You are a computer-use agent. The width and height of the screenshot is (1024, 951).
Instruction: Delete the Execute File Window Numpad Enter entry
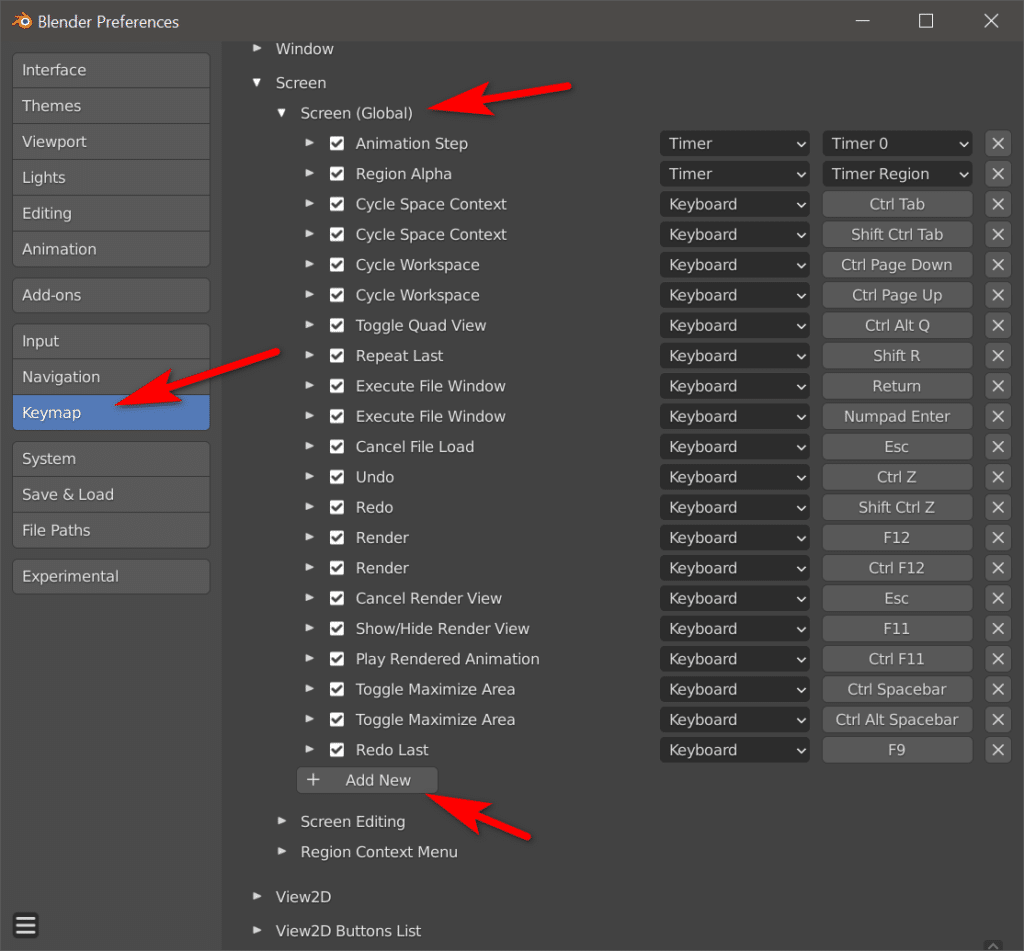point(998,417)
